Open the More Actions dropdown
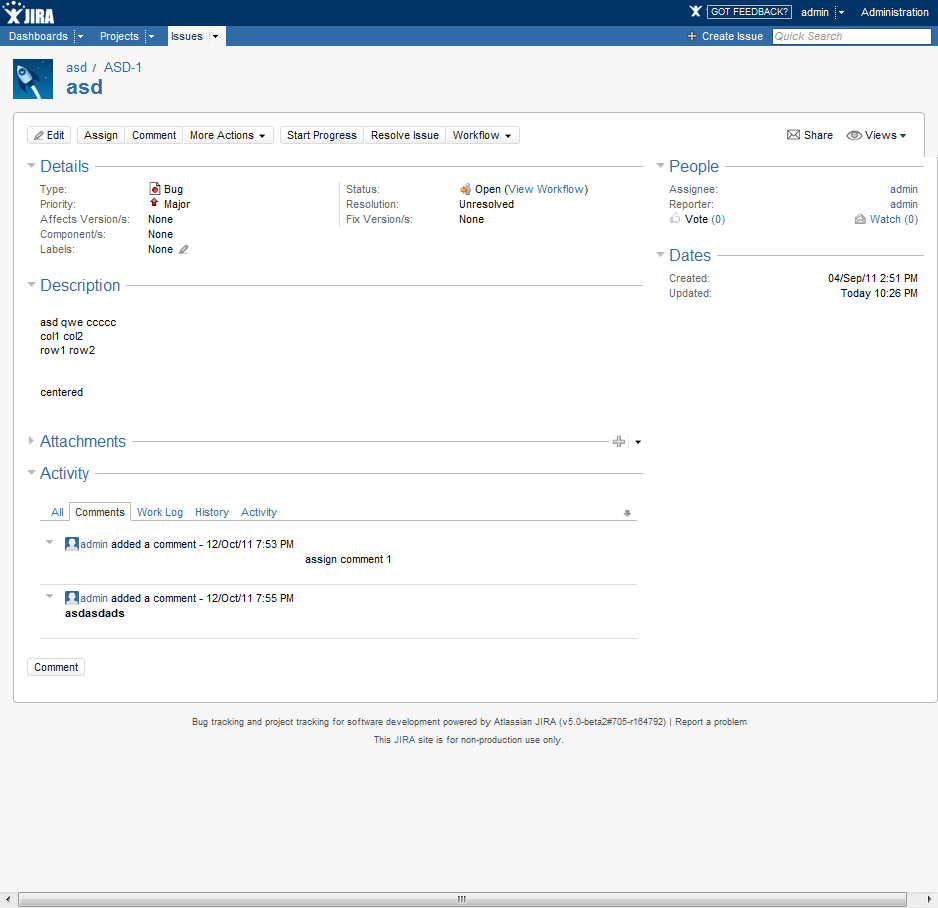This screenshot has width=938, height=908. (x=229, y=135)
